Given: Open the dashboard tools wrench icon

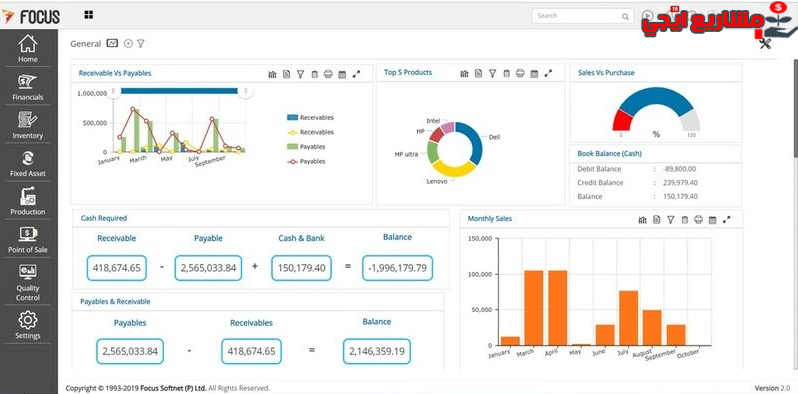Looking at the screenshot, I should point(765,44).
